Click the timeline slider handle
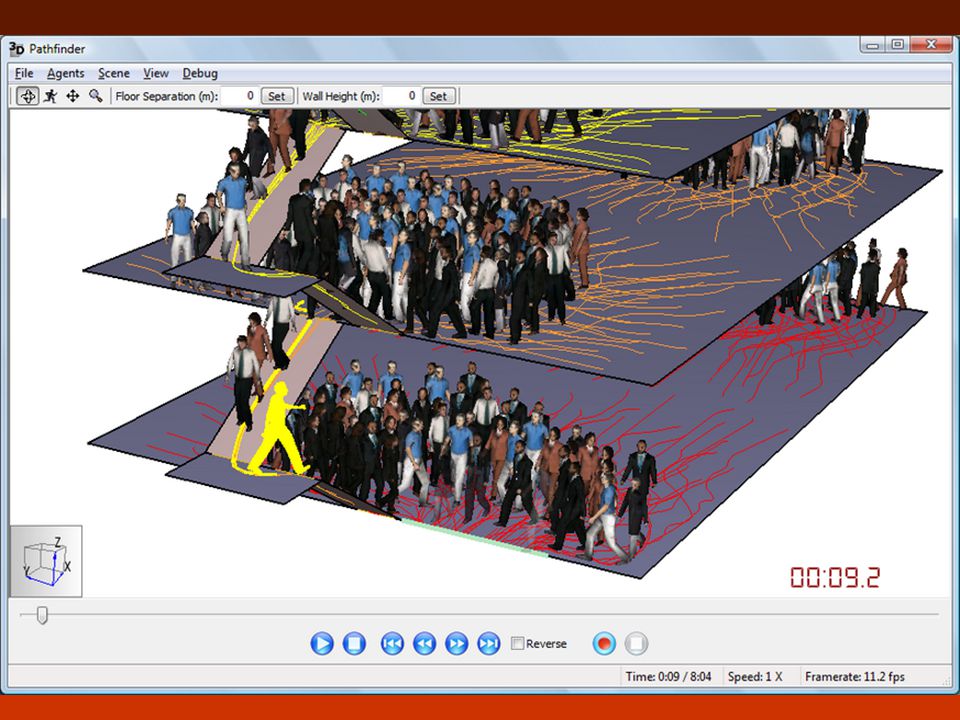Image resolution: width=960 pixels, height=720 pixels. 42,615
